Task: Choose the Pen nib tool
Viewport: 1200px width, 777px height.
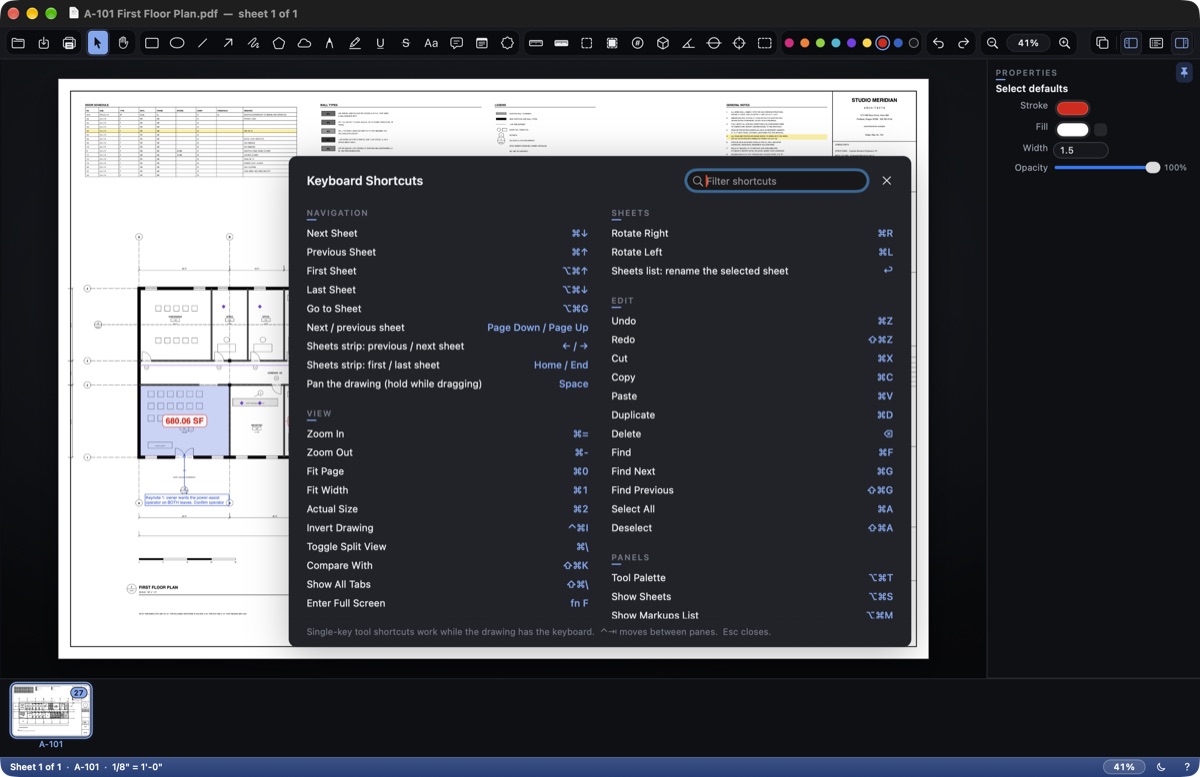Action: click(330, 43)
